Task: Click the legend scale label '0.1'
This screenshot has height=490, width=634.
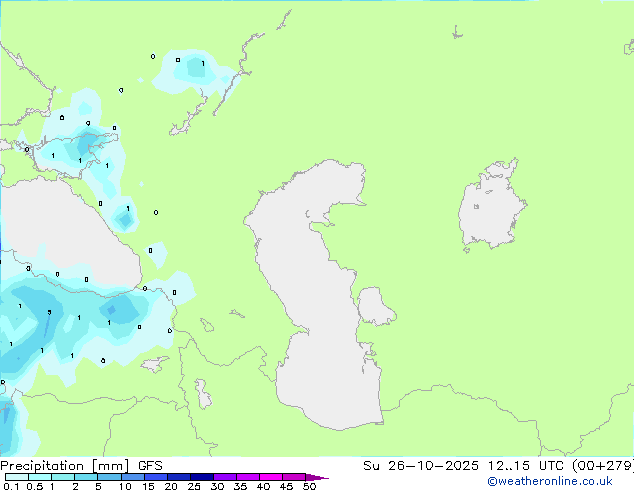Action: click(x=11, y=486)
